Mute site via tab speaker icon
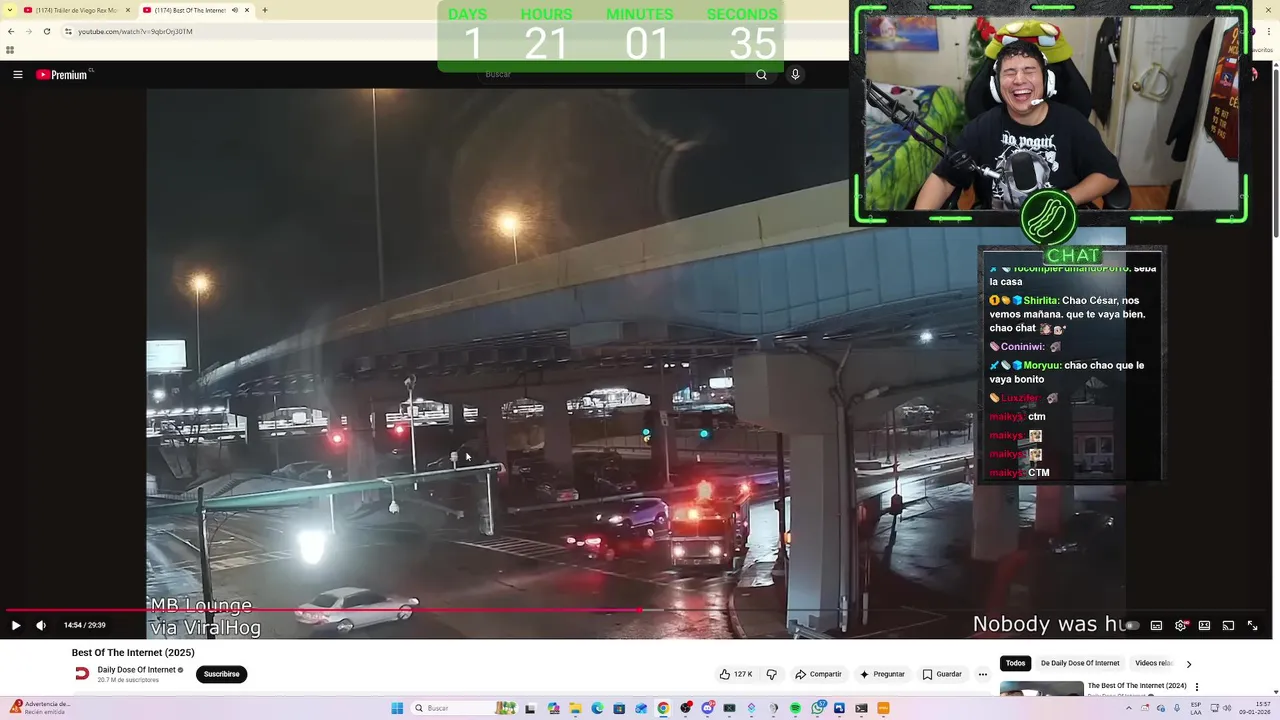This screenshot has width=1280, height=720. [235, 10]
